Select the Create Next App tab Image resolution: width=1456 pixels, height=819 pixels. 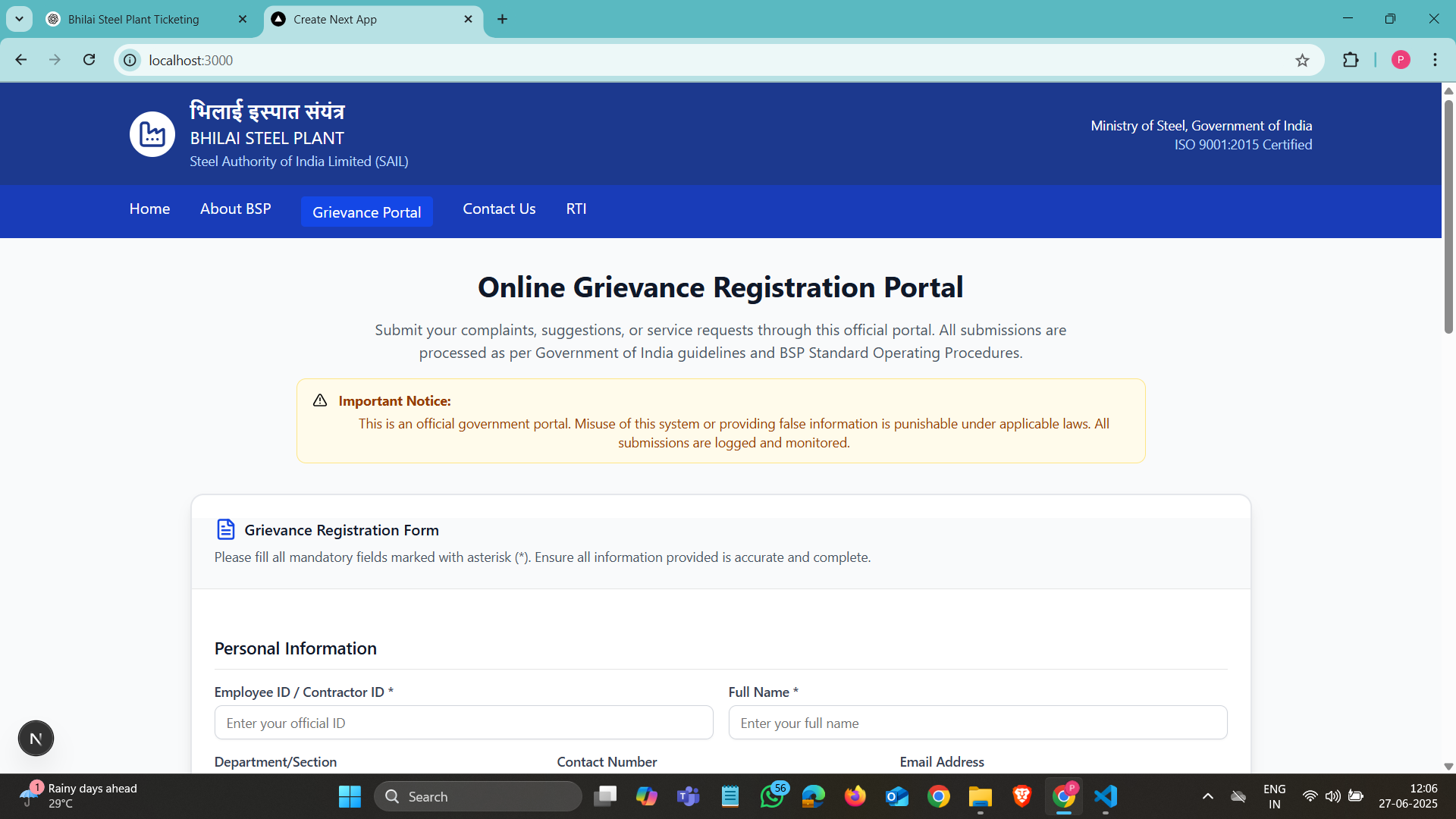(x=335, y=19)
